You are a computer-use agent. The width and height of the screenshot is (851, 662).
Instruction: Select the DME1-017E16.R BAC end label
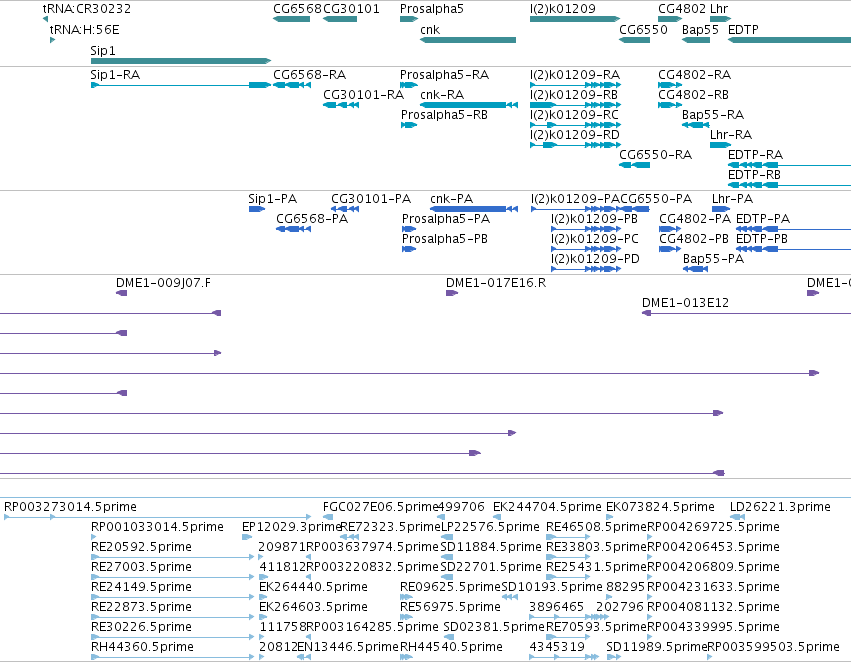click(x=496, y=283)
